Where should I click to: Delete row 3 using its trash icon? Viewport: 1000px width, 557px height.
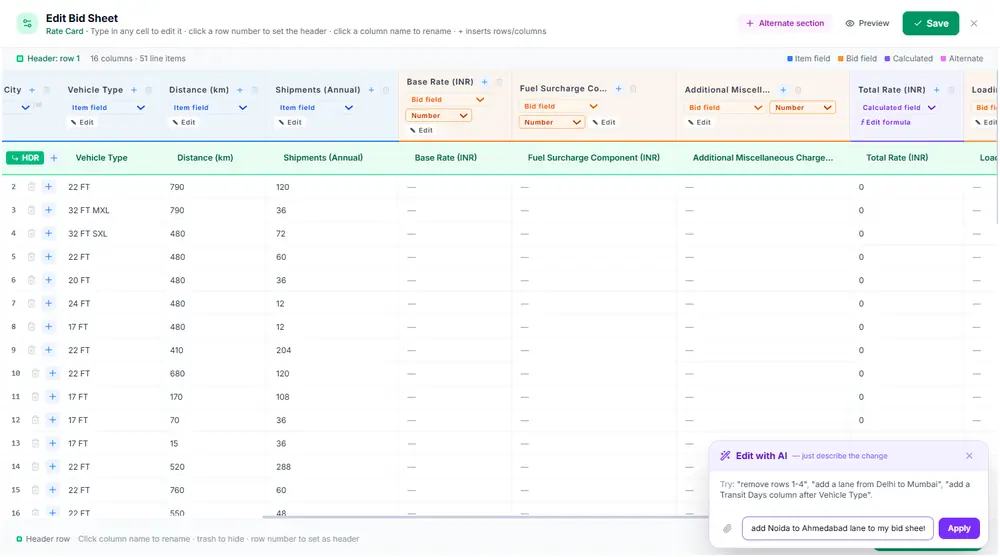click(31, 210)
